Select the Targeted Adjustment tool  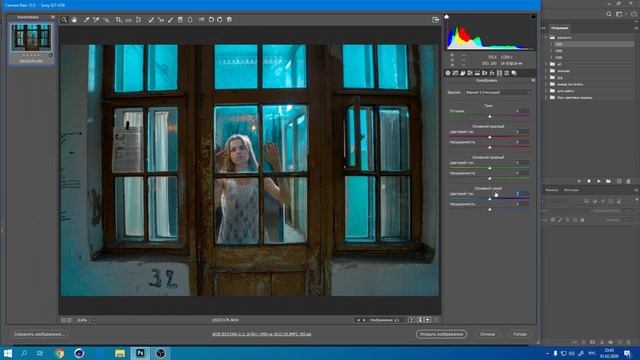click(106, 20)
